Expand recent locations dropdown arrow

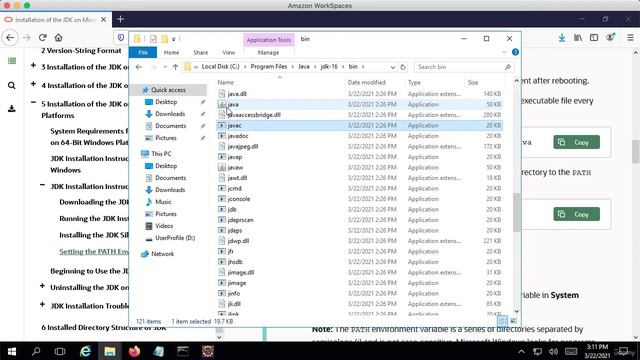coord(165,67)
